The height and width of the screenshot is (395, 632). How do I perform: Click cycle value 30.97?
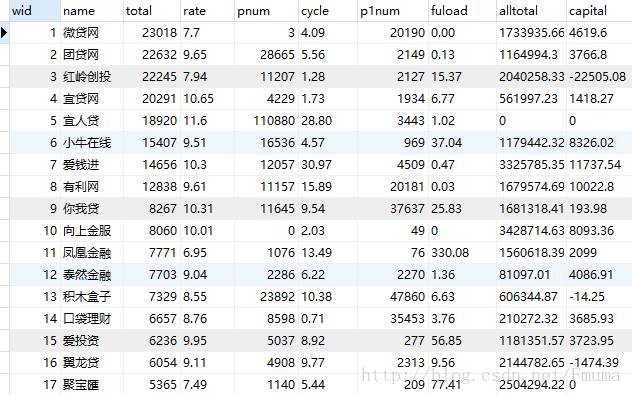click(316, 164)
